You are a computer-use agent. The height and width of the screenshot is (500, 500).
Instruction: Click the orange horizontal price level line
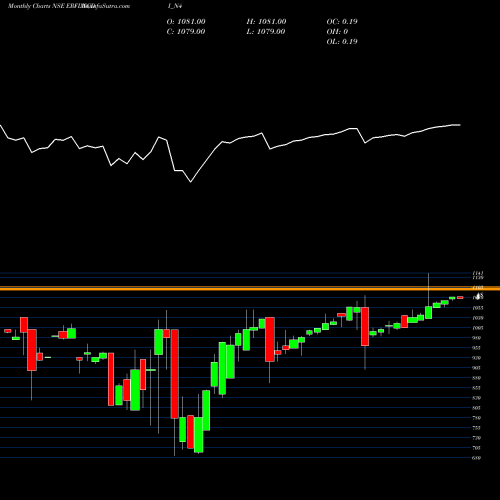250,289
